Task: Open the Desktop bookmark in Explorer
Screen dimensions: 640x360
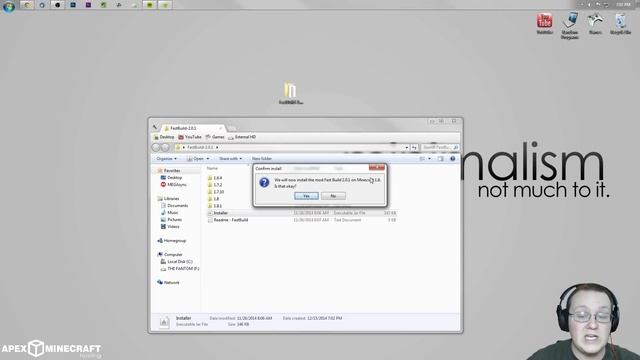Action: (164, 137)
